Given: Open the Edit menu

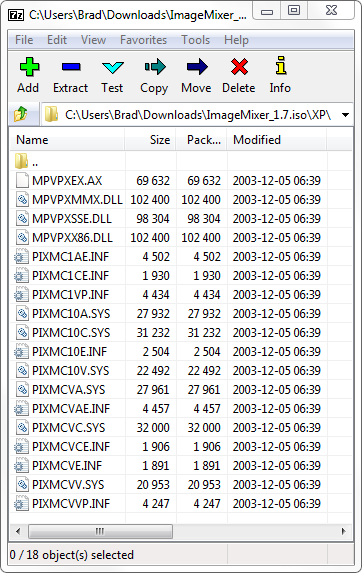Looking at the screenshot, I should (x=57, y=39).
